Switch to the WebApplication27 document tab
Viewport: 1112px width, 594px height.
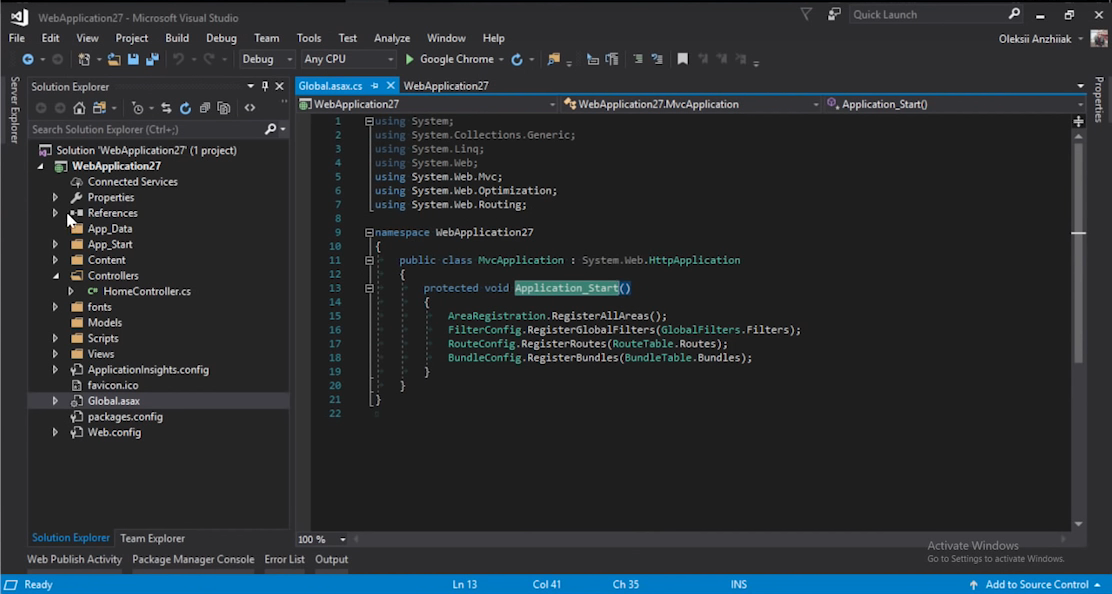446,86
